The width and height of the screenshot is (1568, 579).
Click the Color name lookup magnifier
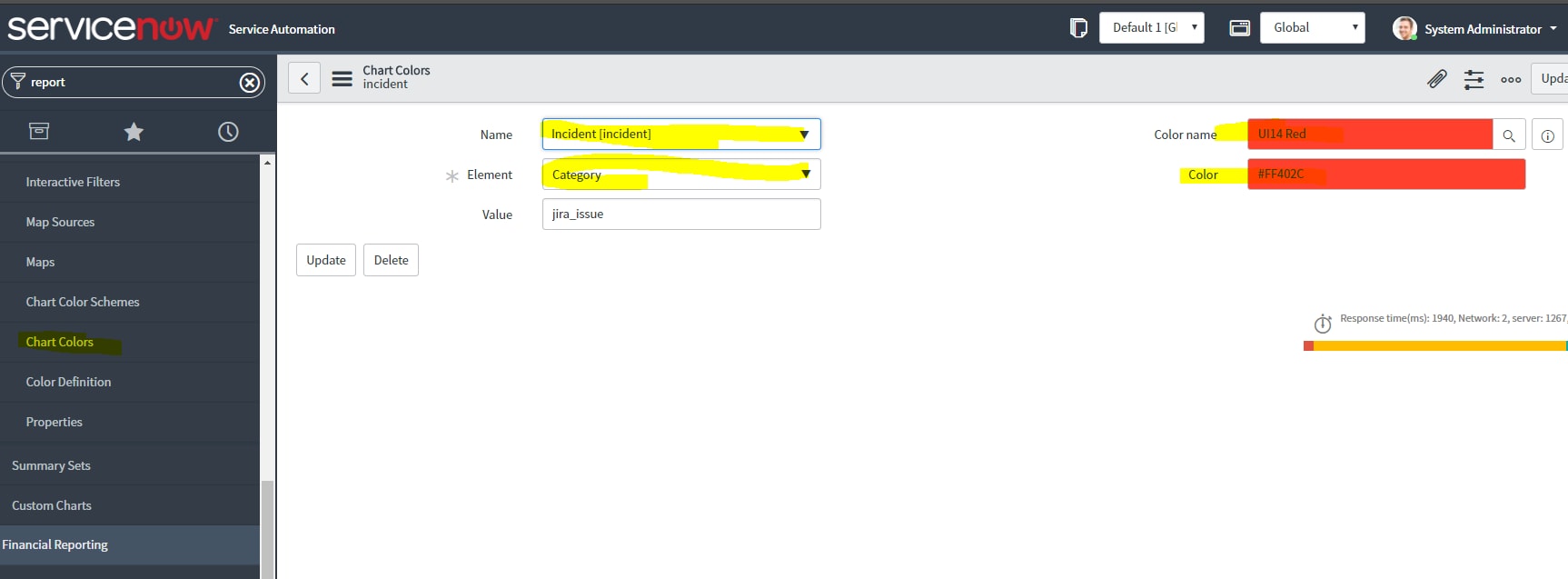(1508, 135)
